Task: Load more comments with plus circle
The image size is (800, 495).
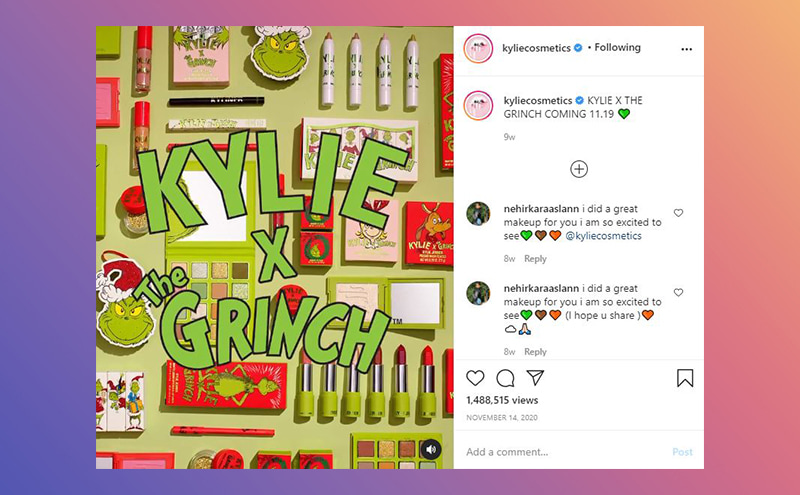Action: coord(579,169)
